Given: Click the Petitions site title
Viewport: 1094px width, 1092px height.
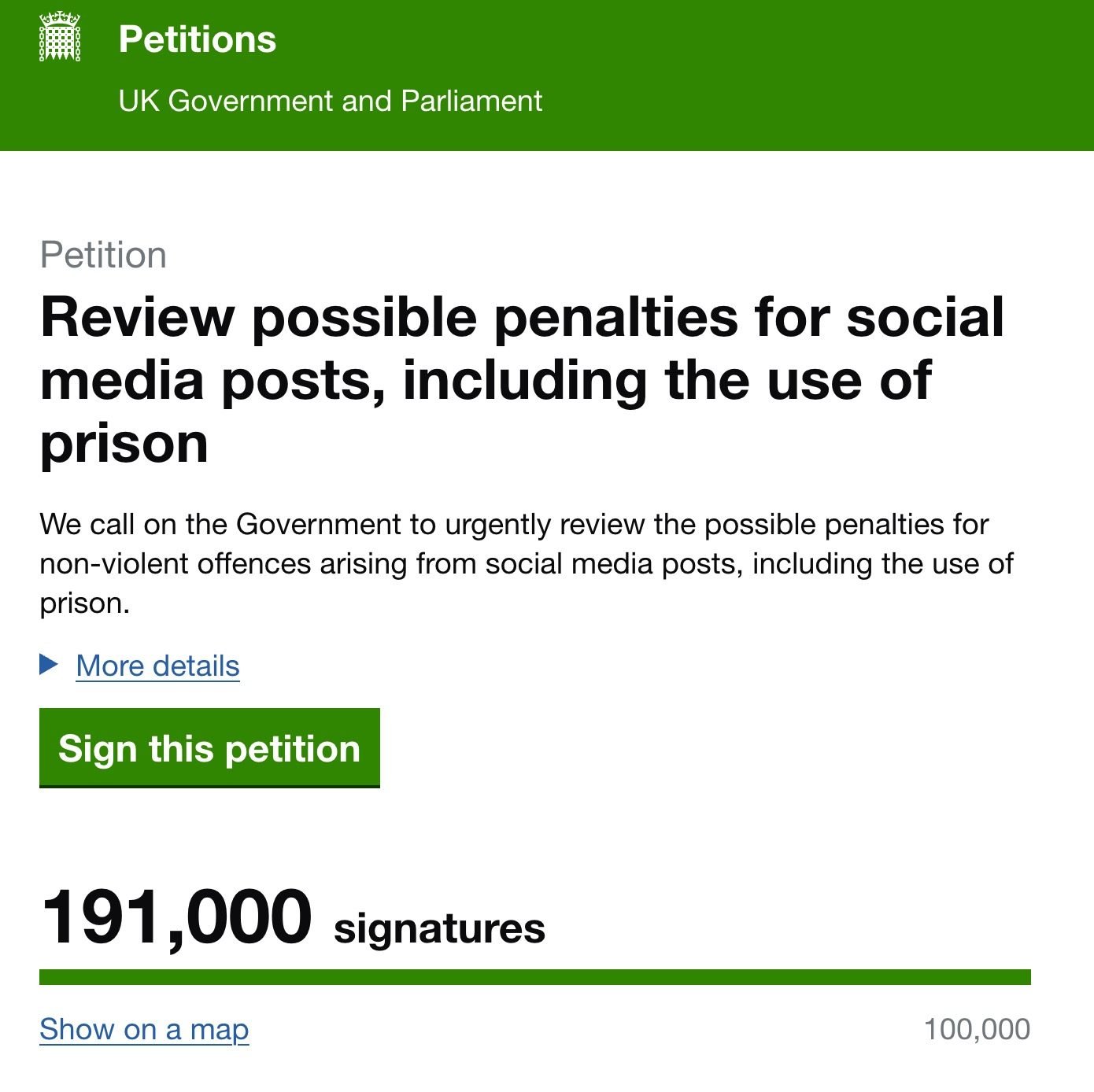Looking at the screenshot, I should [x=197, y=39].
